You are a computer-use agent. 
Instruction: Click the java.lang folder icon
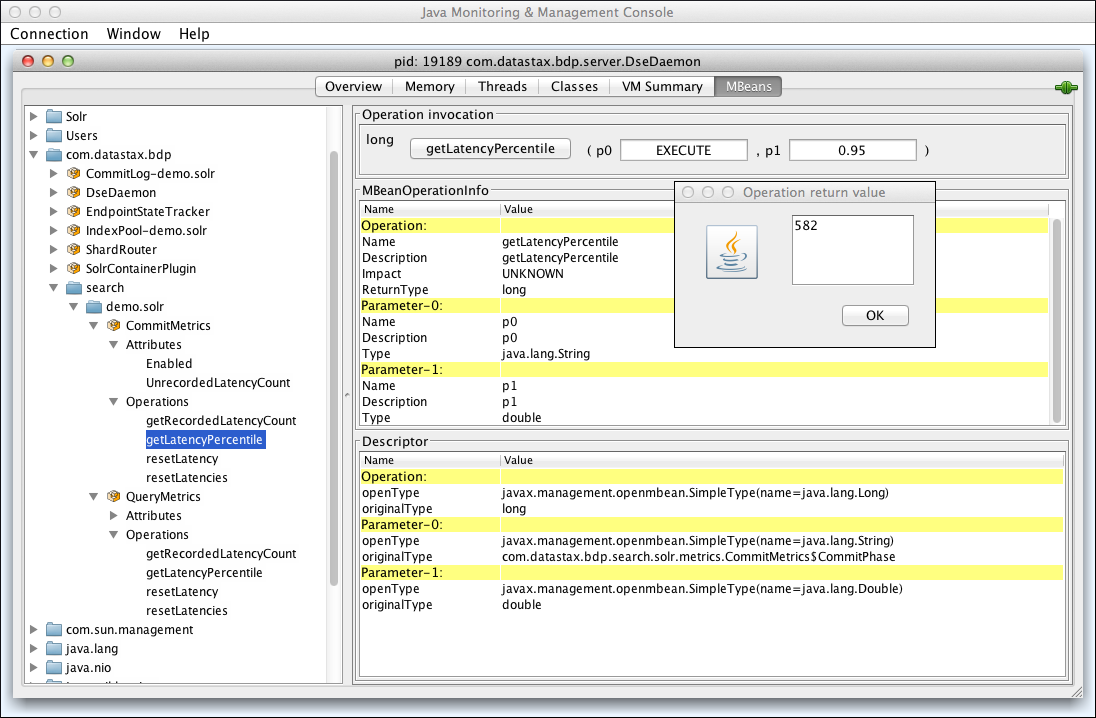coord(53,648)
